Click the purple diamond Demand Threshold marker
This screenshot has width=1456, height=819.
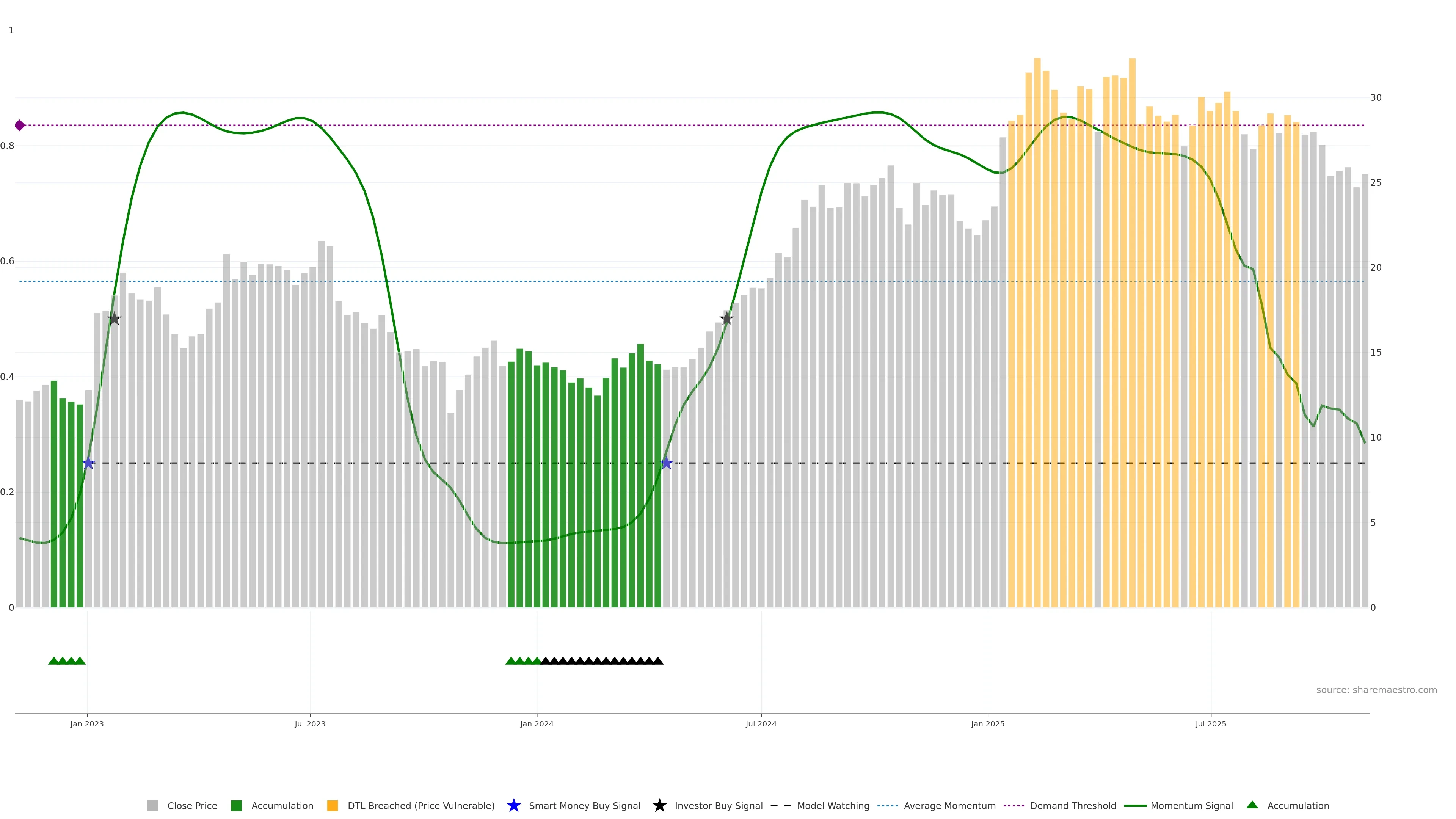(x=20, y=126)
